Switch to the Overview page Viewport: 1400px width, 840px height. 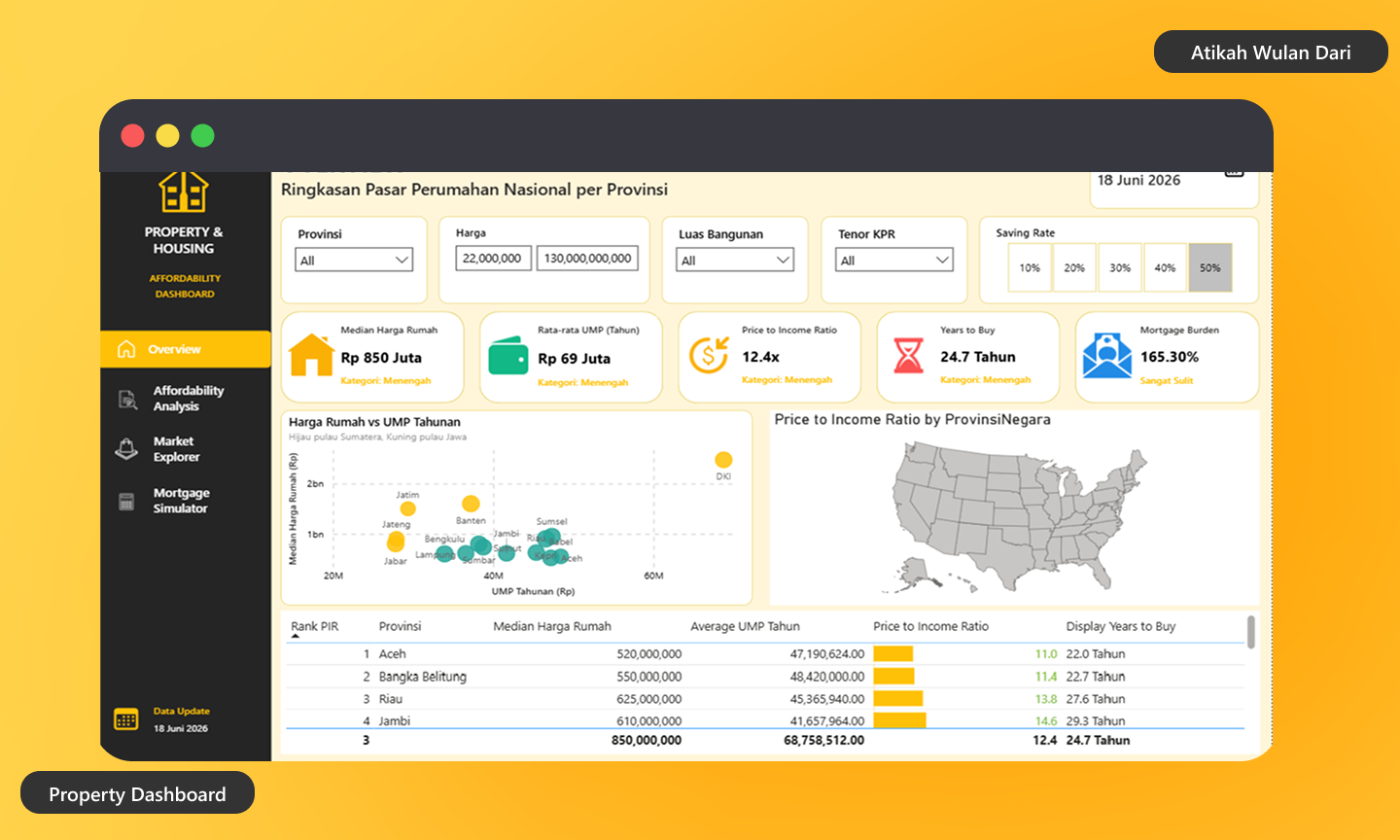pyautogui.click(x=186, y=349)
